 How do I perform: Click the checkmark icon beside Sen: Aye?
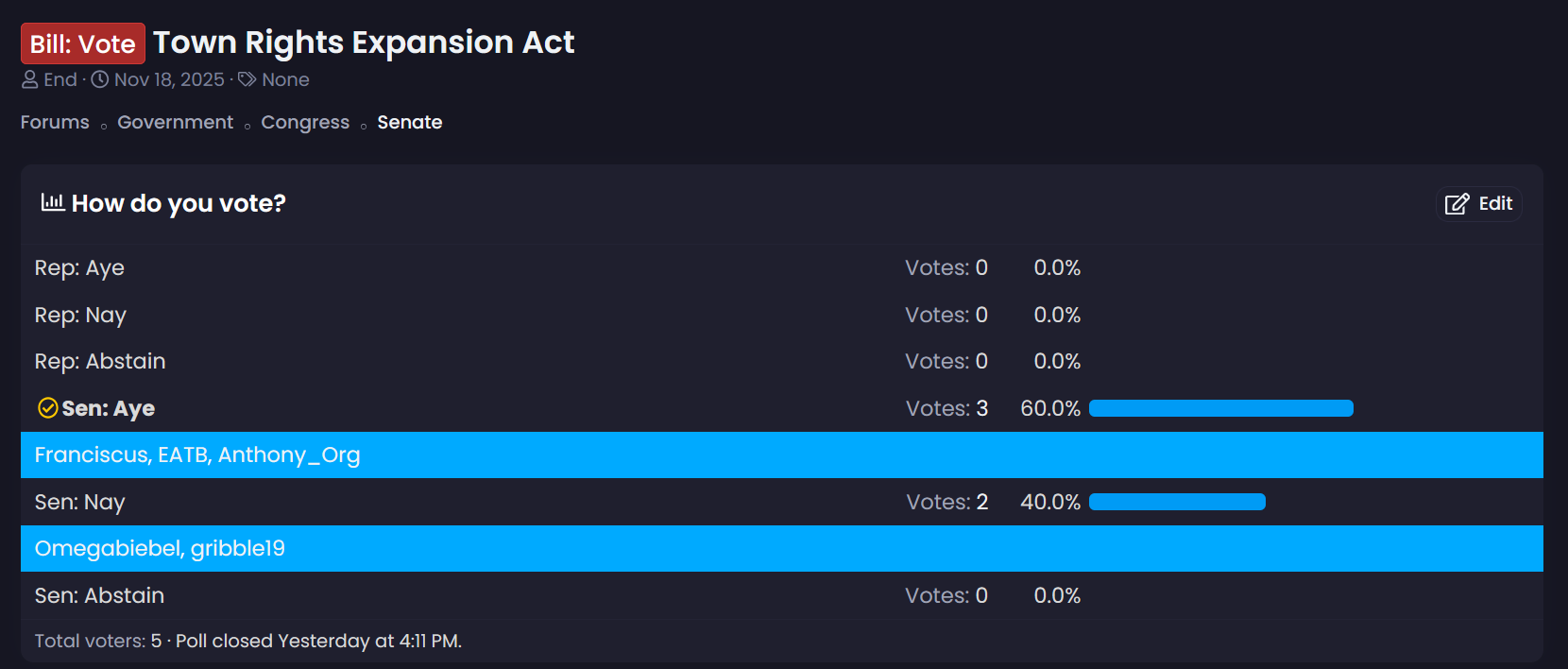(47, 408)
